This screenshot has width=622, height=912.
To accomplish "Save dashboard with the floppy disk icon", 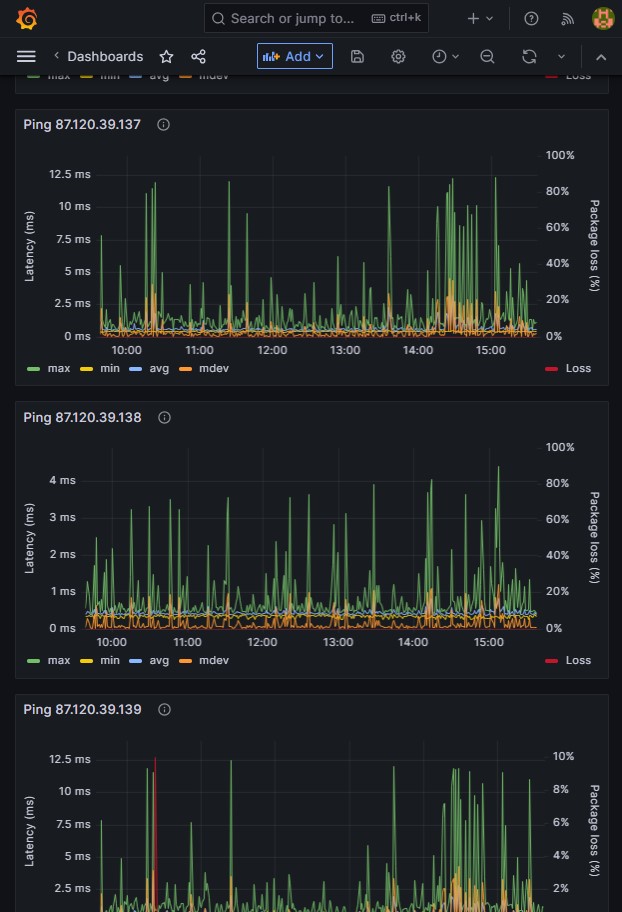I will click(x=357, y=56).
